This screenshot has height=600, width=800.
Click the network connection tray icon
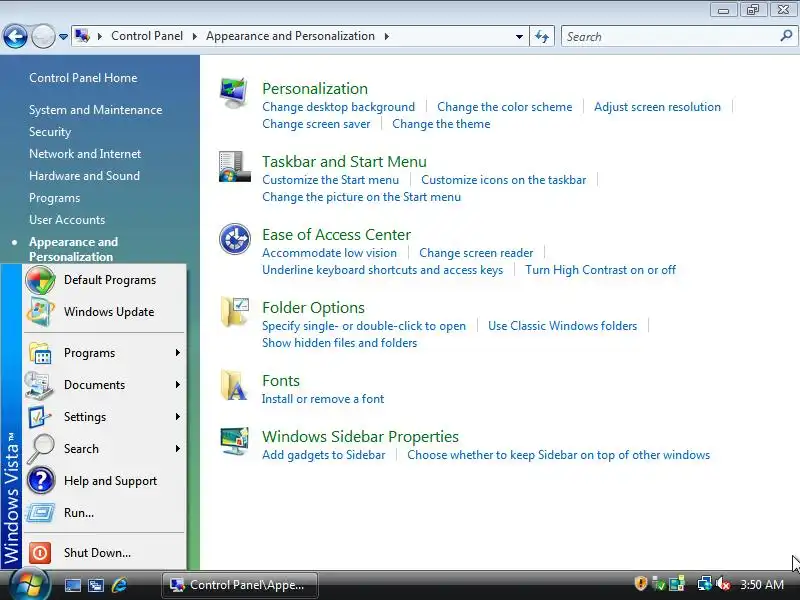tap(705, 584)
